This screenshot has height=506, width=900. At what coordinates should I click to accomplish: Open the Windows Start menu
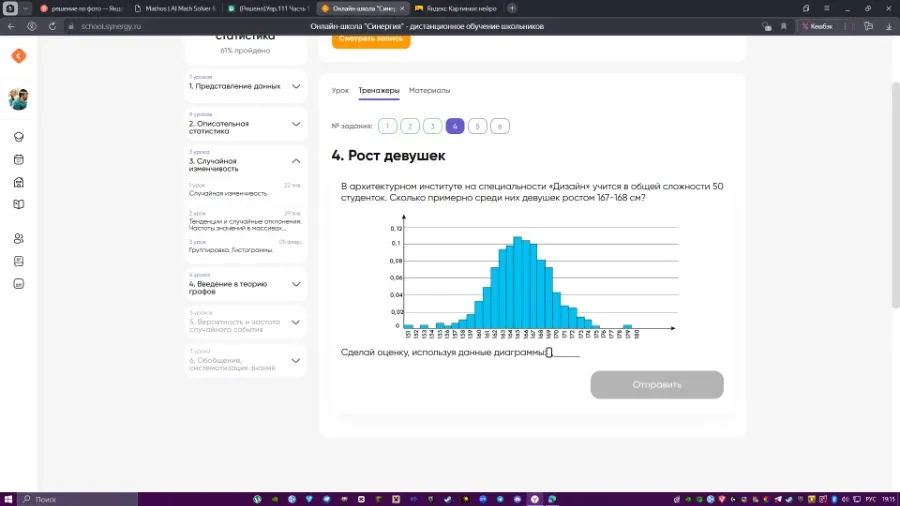pos(8,499)
